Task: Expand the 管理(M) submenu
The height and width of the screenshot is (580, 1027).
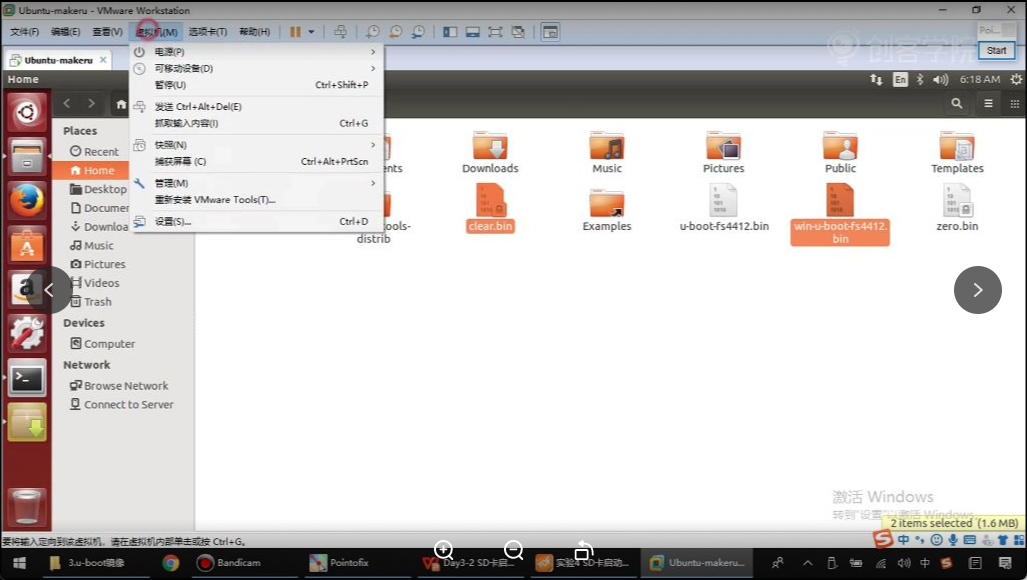Action: pos(256,183)
